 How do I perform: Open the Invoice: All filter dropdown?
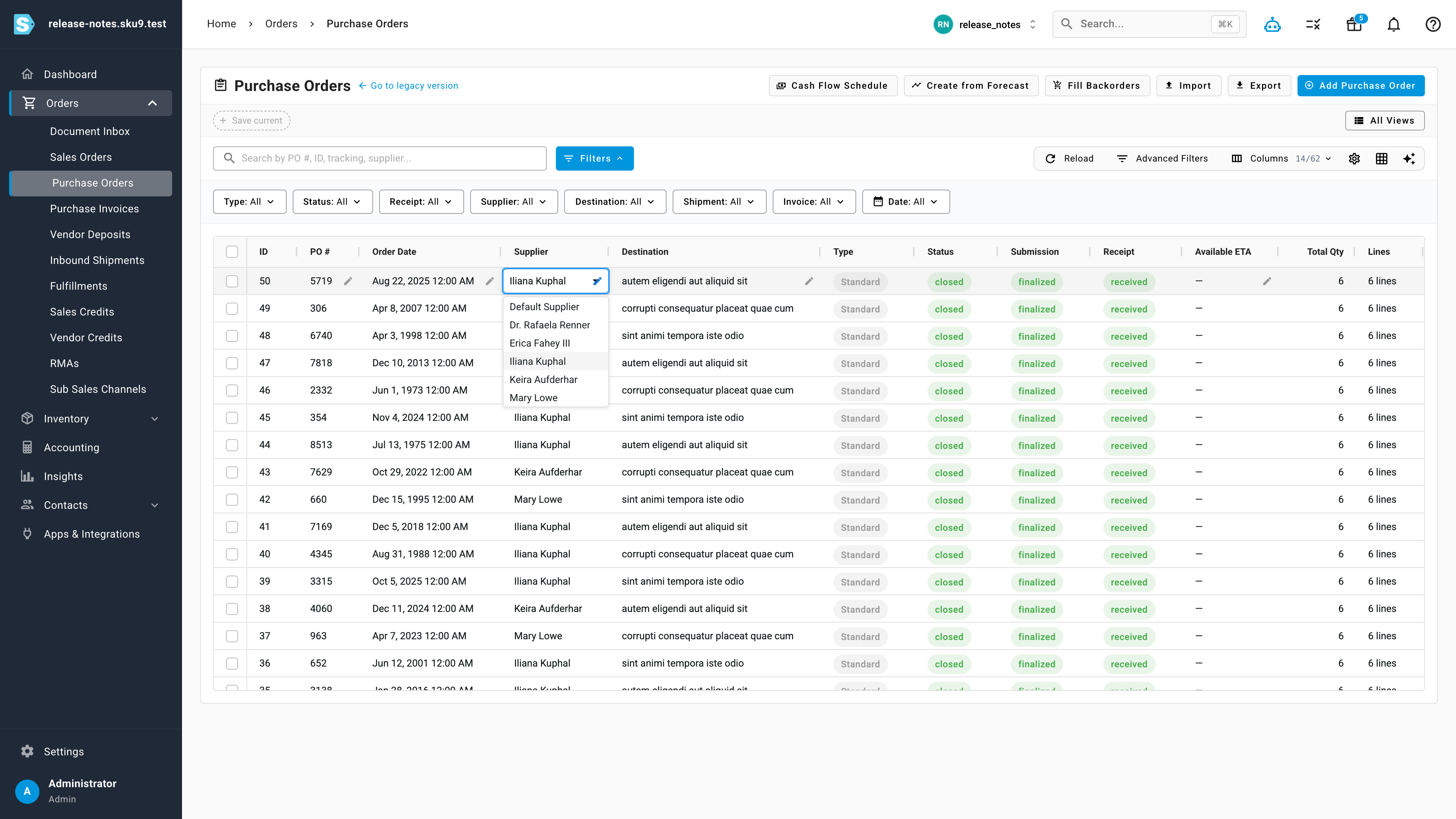coord(814,202)
